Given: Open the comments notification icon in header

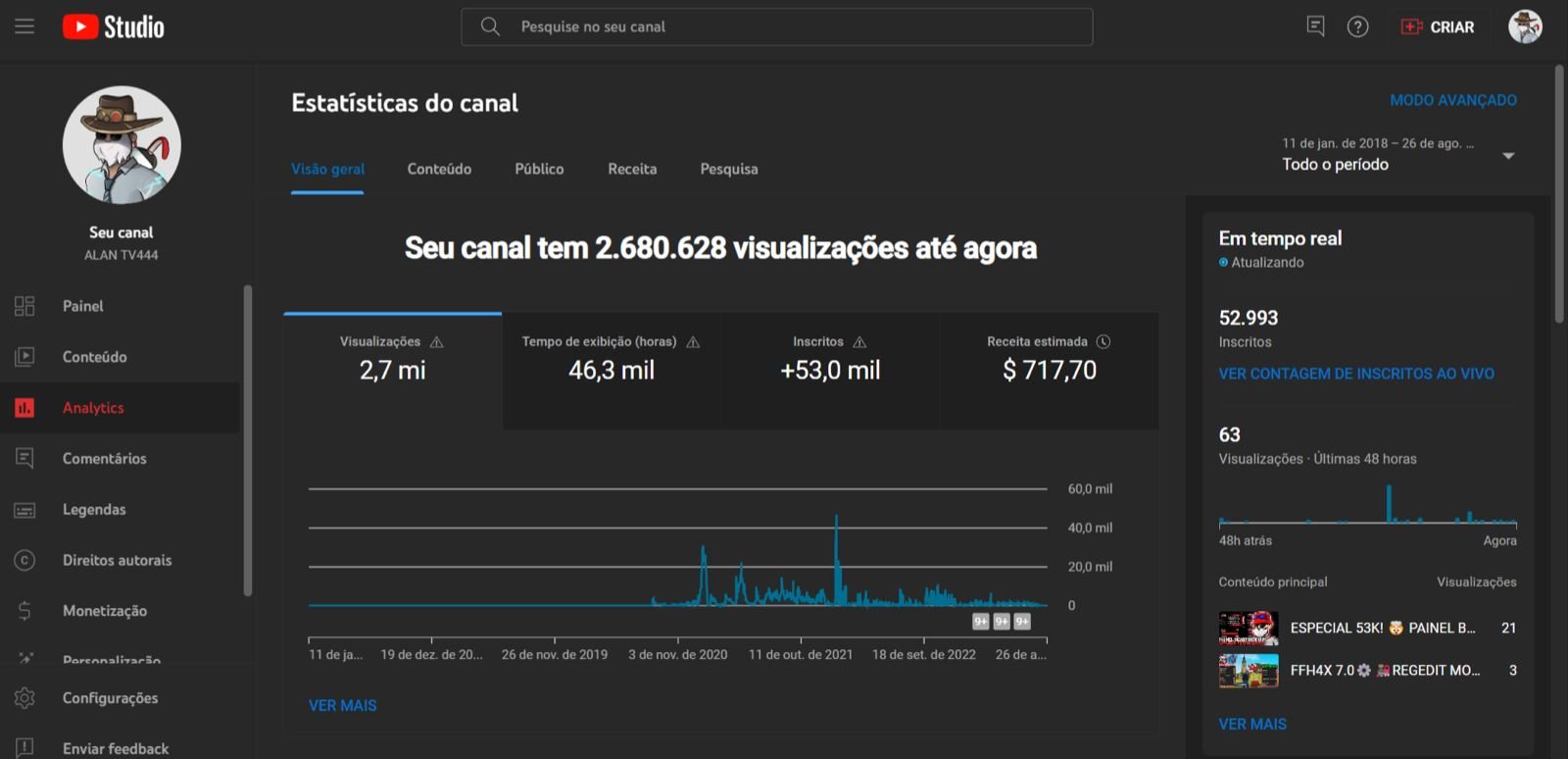Looking at the screenshot, I should pyautogui.click(x=1315, y=26).
